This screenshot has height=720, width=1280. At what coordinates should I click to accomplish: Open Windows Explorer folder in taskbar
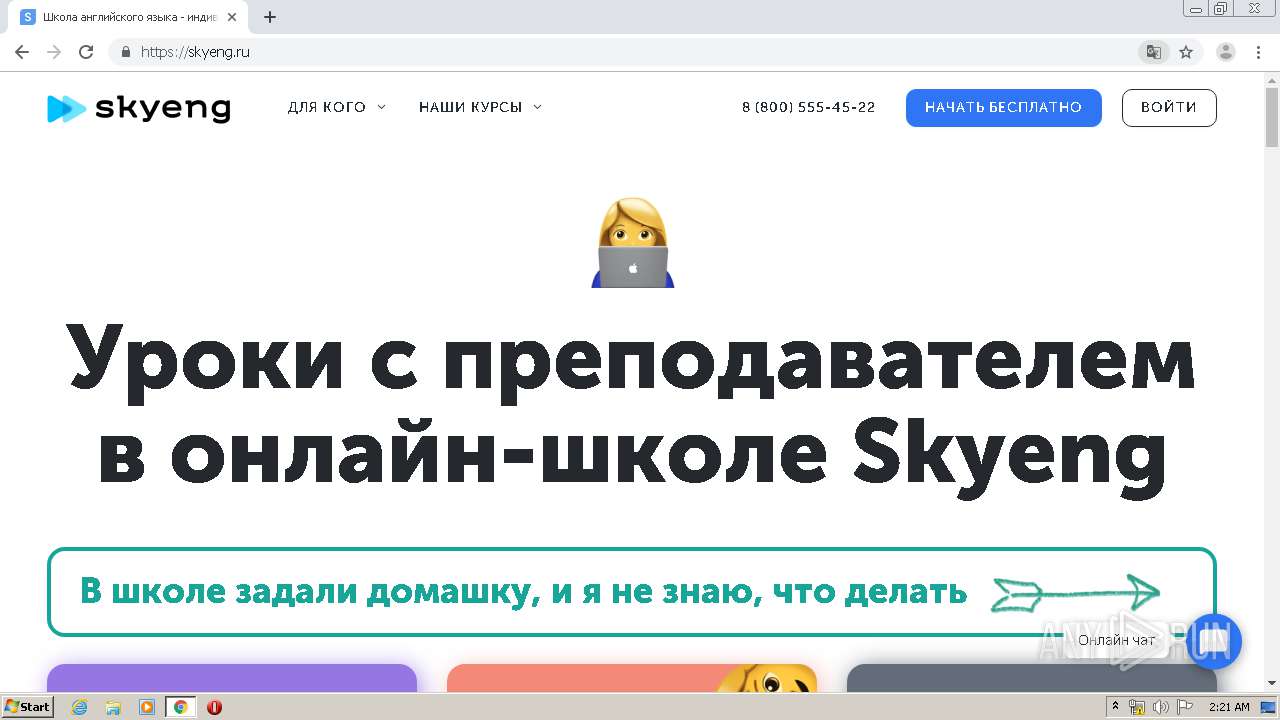click(113, 707)
